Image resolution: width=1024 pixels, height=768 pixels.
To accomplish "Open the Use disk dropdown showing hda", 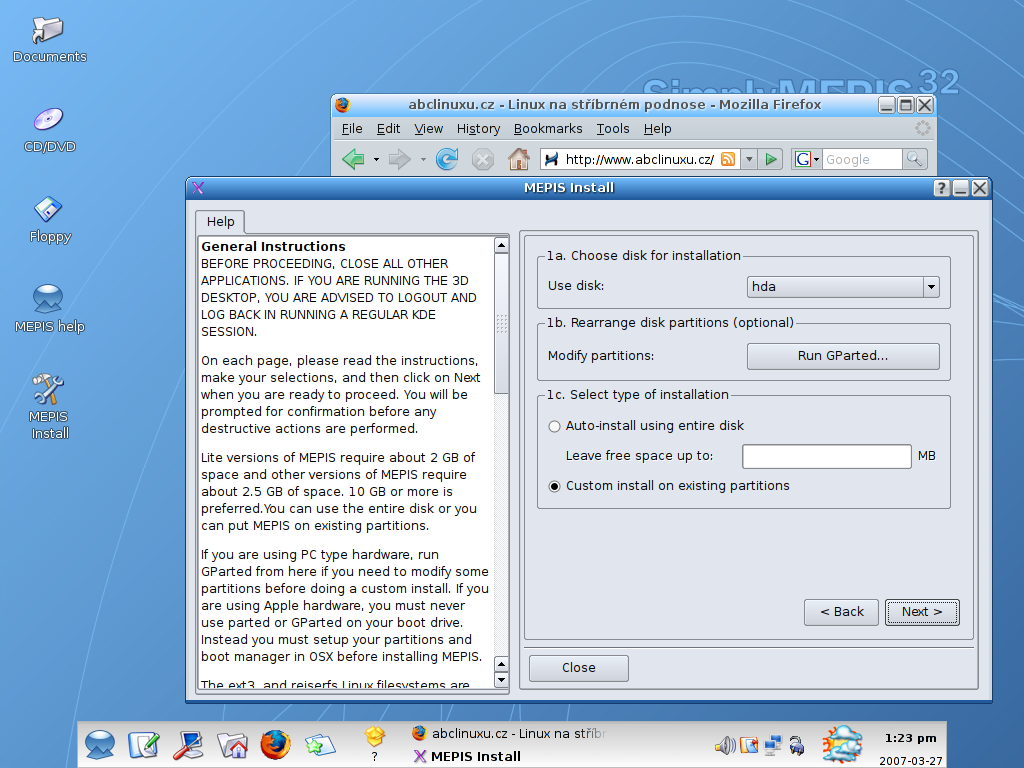I will 843,287.
